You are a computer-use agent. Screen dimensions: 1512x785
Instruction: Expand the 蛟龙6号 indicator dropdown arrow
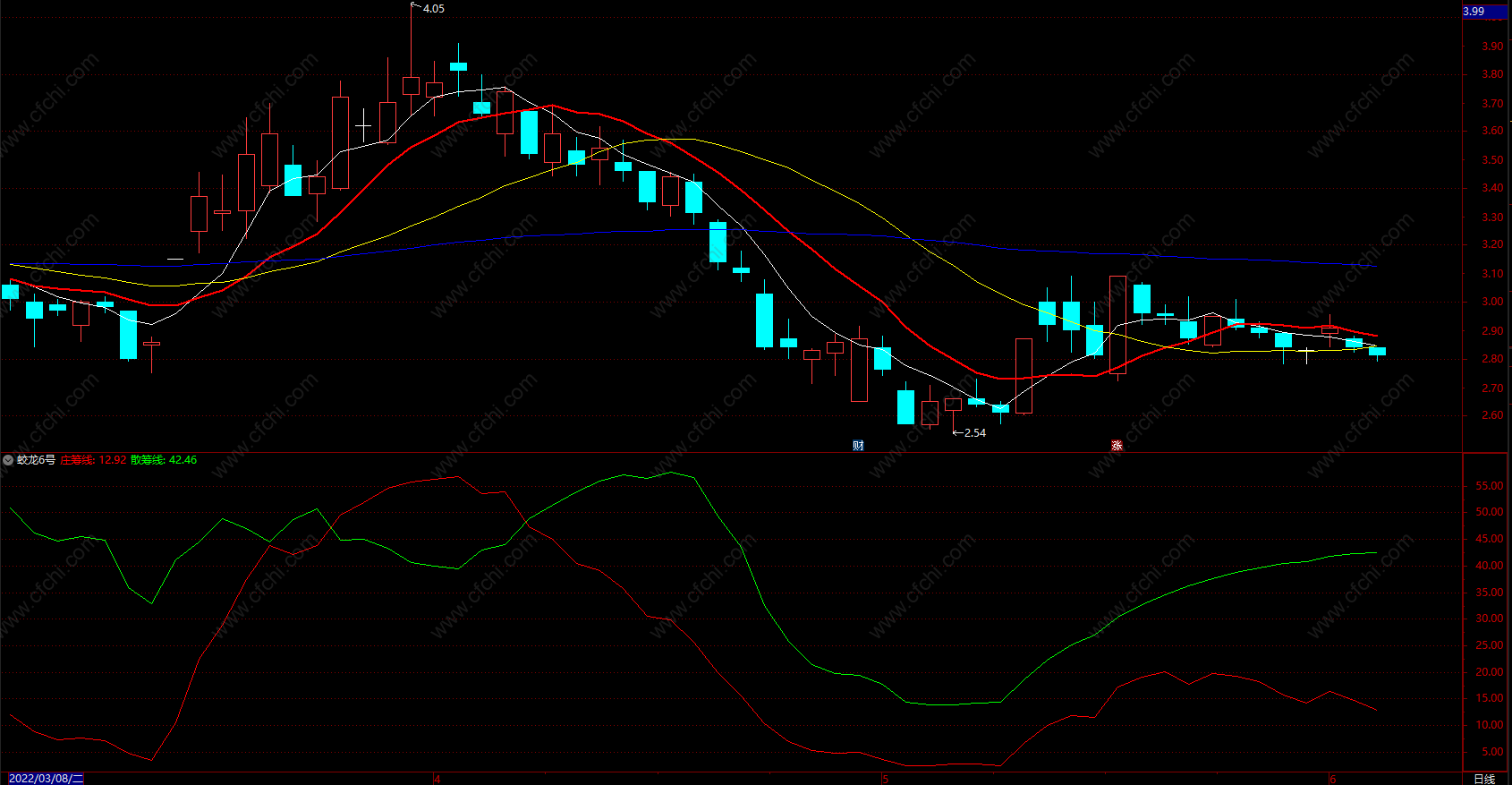point(8,460)
